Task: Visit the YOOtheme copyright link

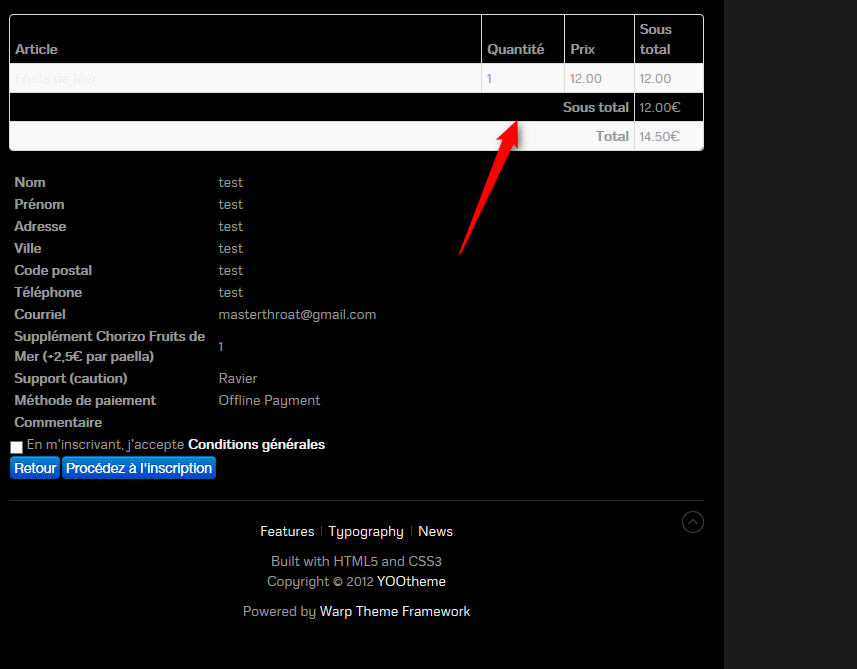Action: pyautogui.click(x=411, y=581)
